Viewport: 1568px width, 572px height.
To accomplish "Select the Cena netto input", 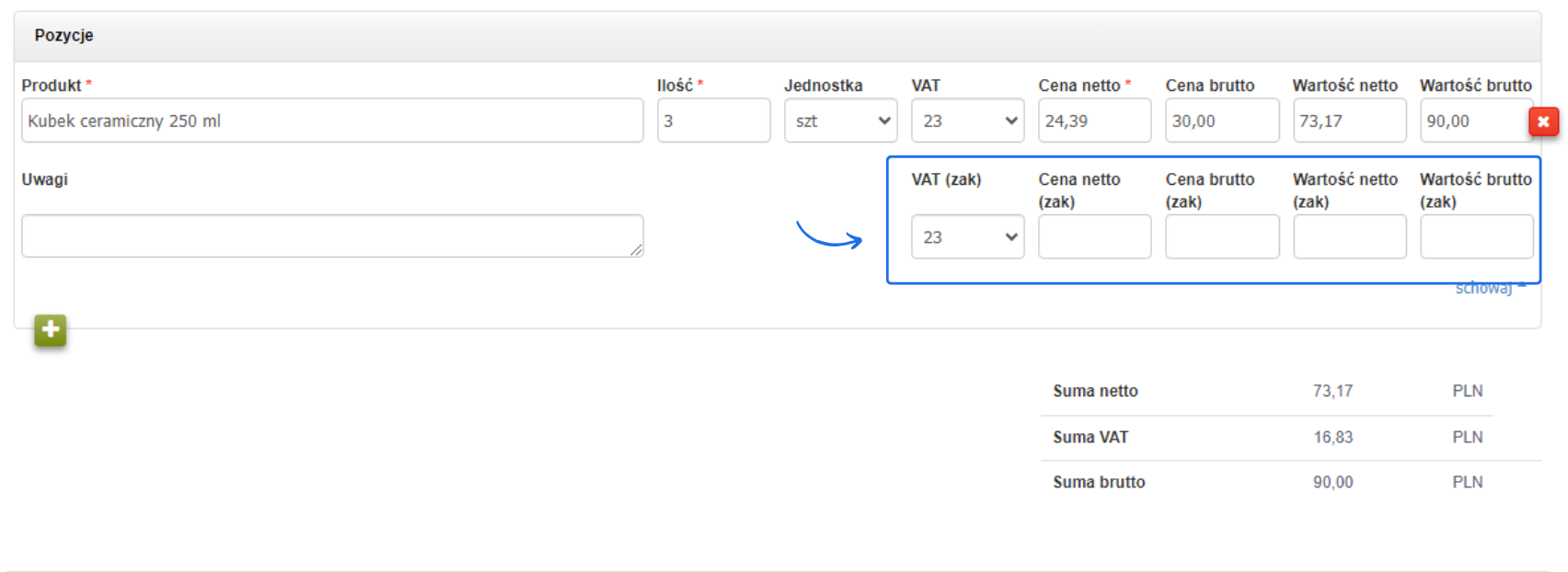I will (x=1094, y=120).
